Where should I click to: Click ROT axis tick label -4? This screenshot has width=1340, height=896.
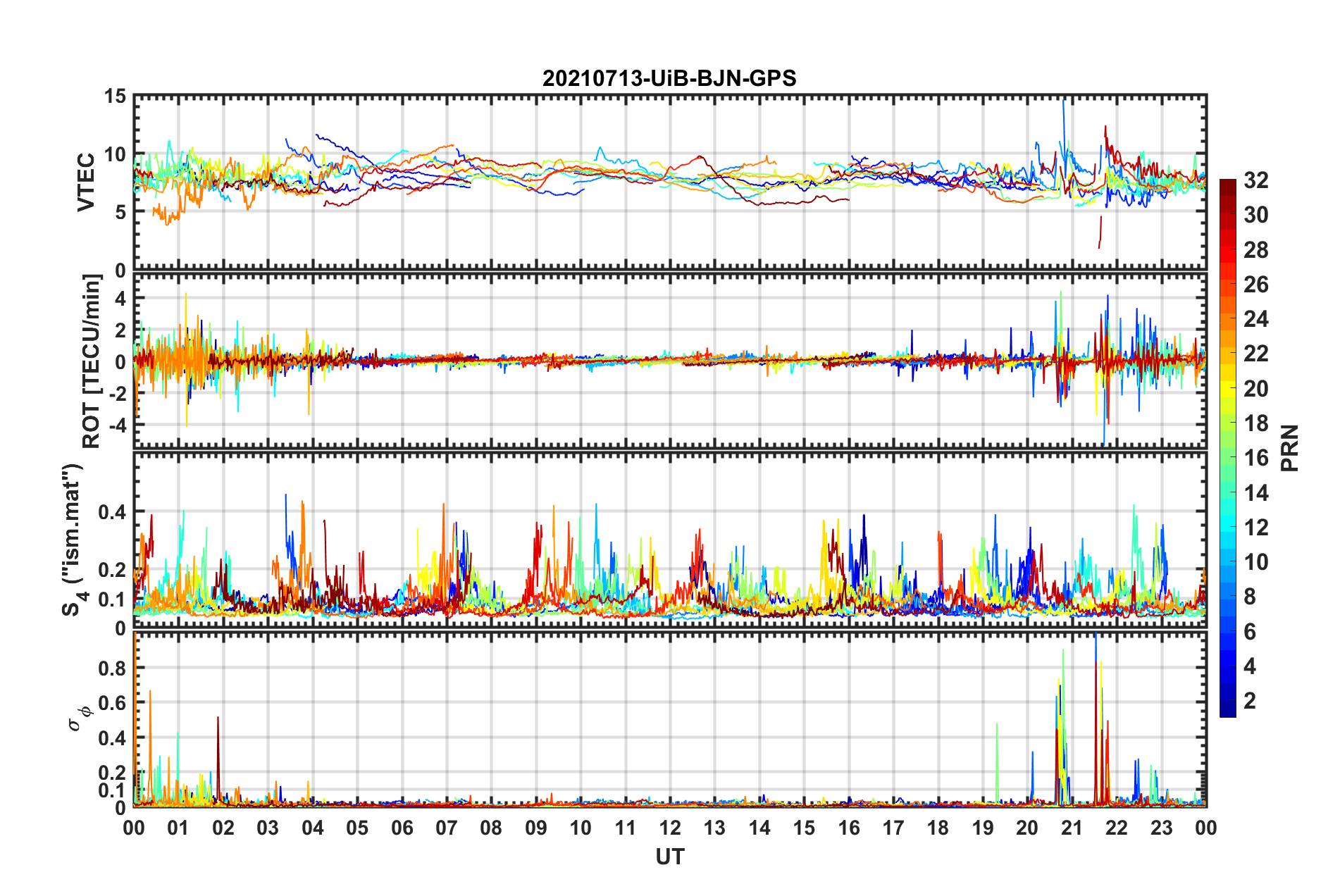(118, 425)
